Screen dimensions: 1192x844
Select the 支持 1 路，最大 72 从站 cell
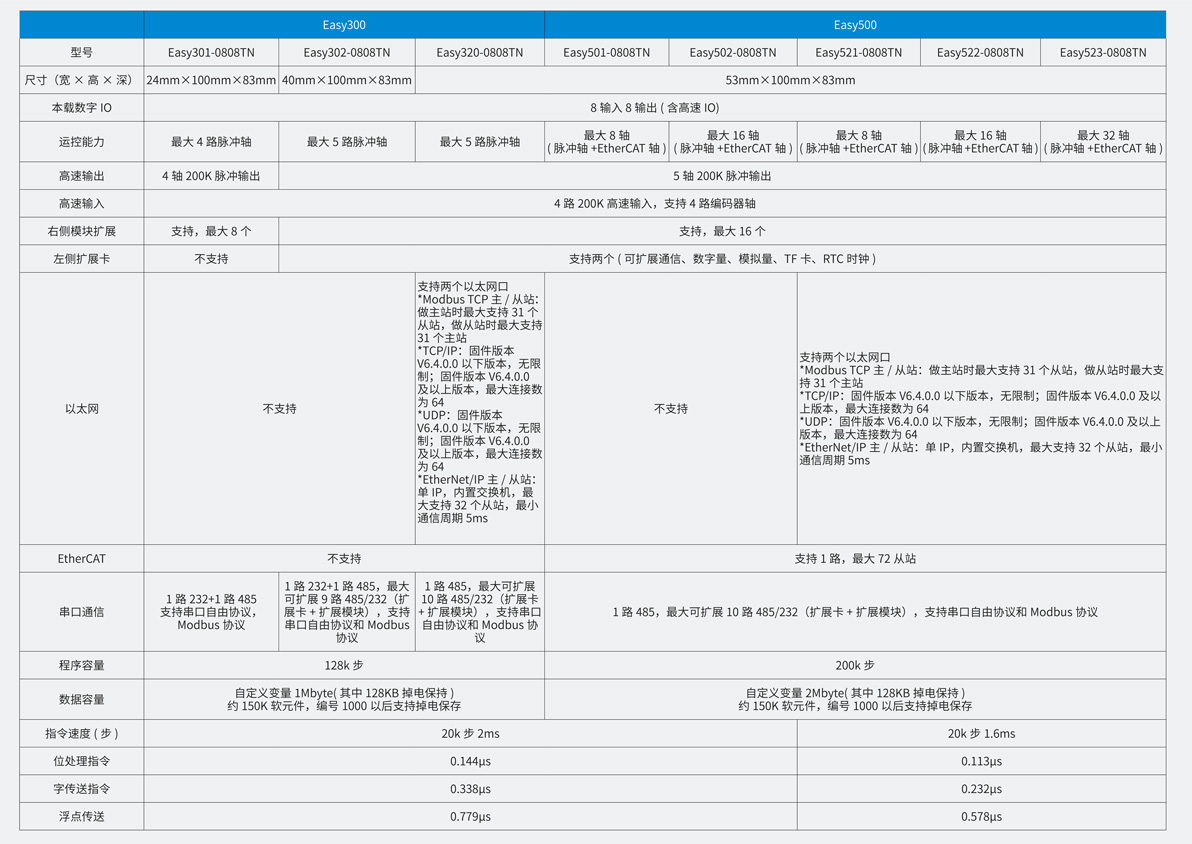click(x=855, y=559)
